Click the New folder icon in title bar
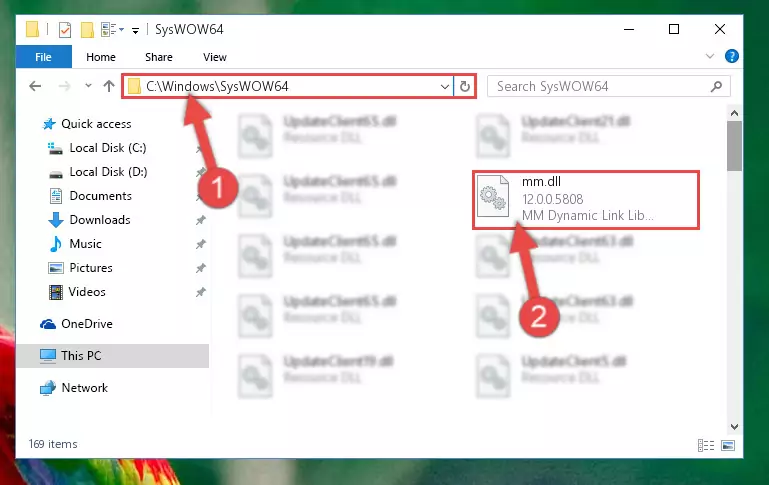The height and width of the screenshot is (485, 769). tap(87, 29)
